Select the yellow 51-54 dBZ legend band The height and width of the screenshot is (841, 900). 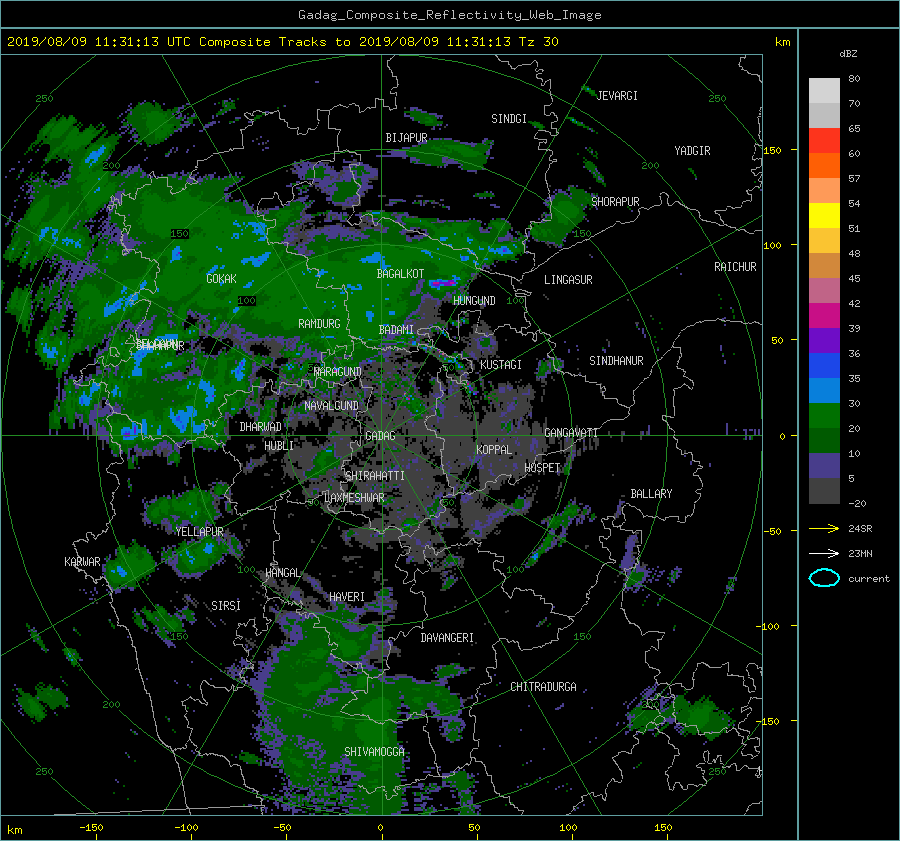click(824, 215)
